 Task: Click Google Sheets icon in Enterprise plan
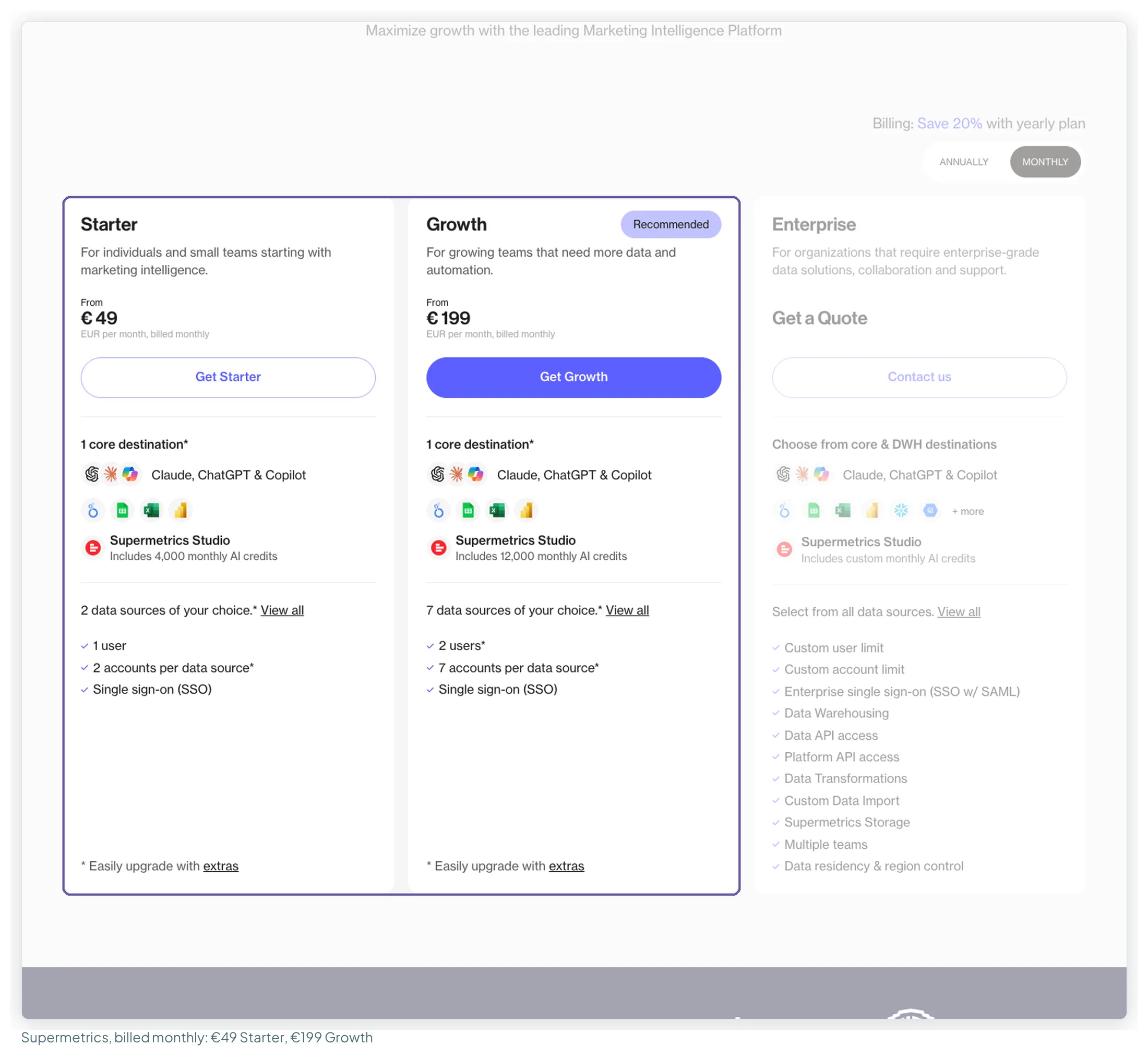point(814,510)
